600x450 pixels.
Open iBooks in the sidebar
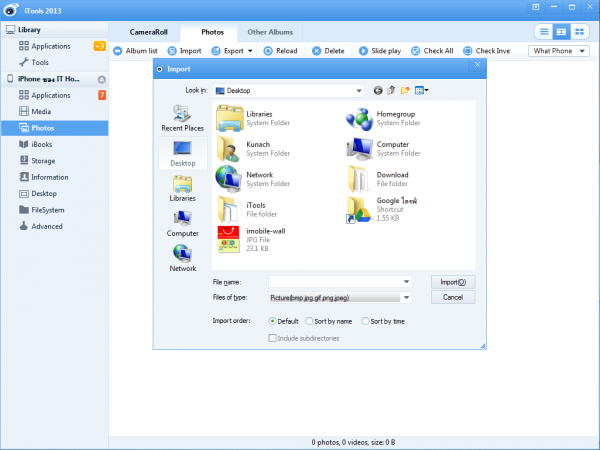pos(41,144)
